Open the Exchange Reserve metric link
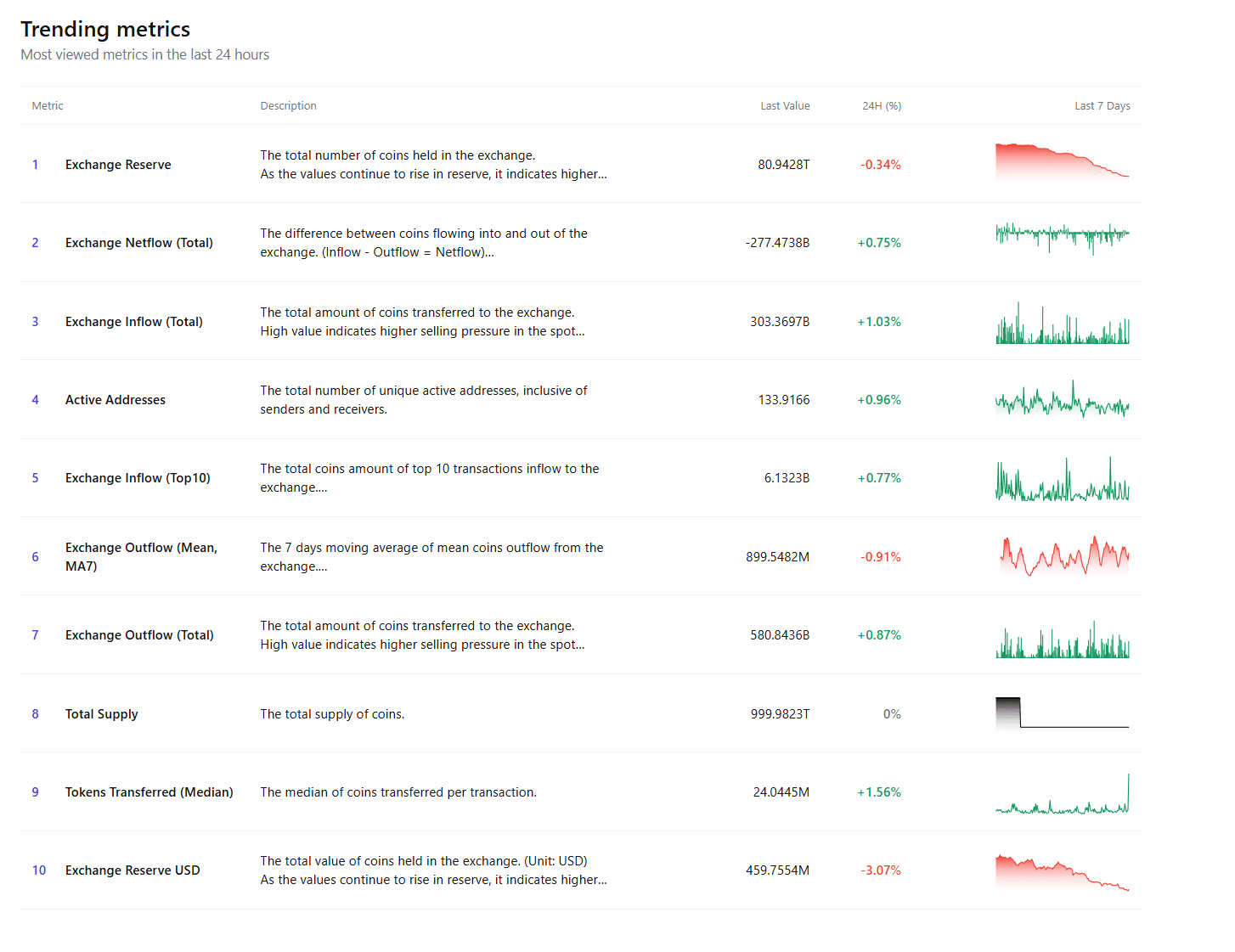The width and height of the screenshot is (1235, 952). [x=118, y=165]
